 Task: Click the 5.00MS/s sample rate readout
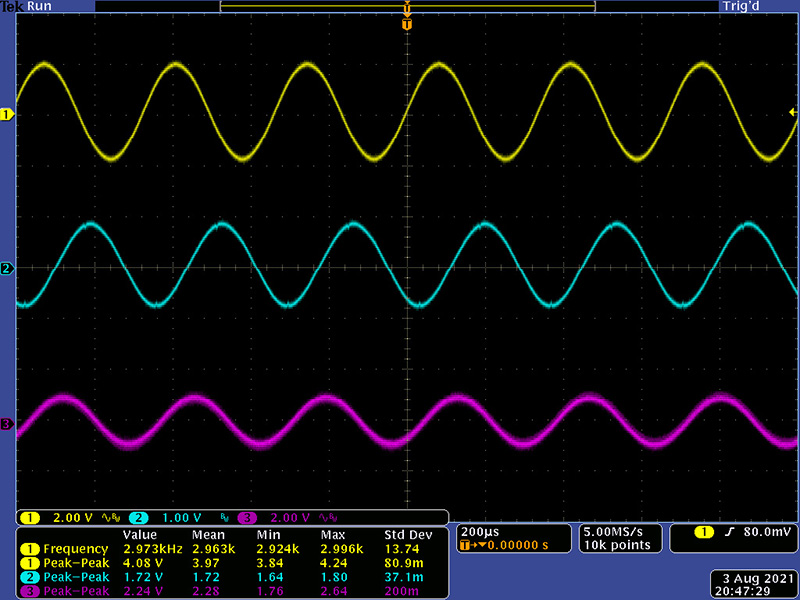point(616,531)
